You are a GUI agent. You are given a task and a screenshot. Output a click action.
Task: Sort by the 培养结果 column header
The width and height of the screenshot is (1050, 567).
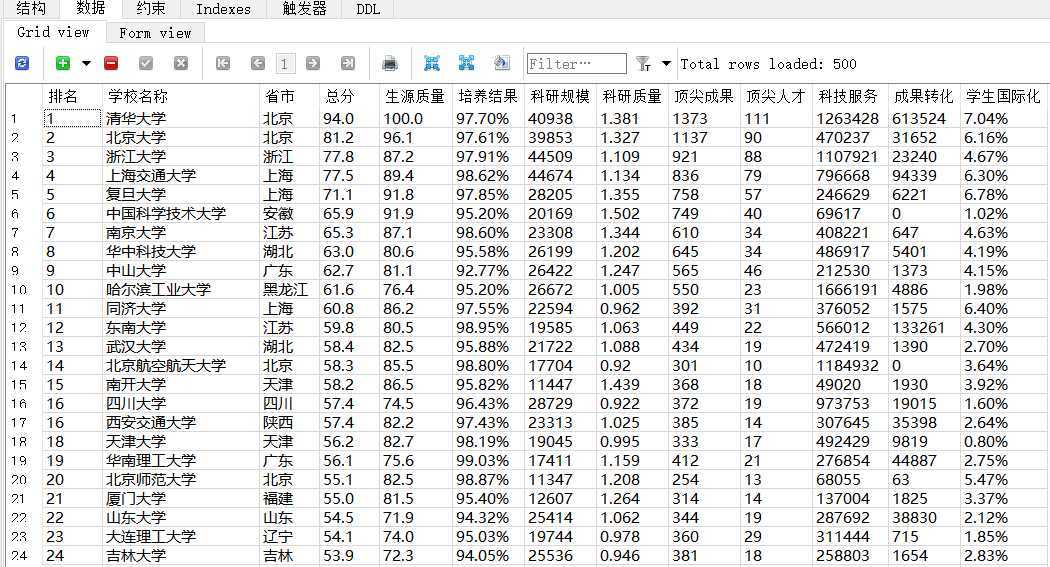(x=488, y=96)
